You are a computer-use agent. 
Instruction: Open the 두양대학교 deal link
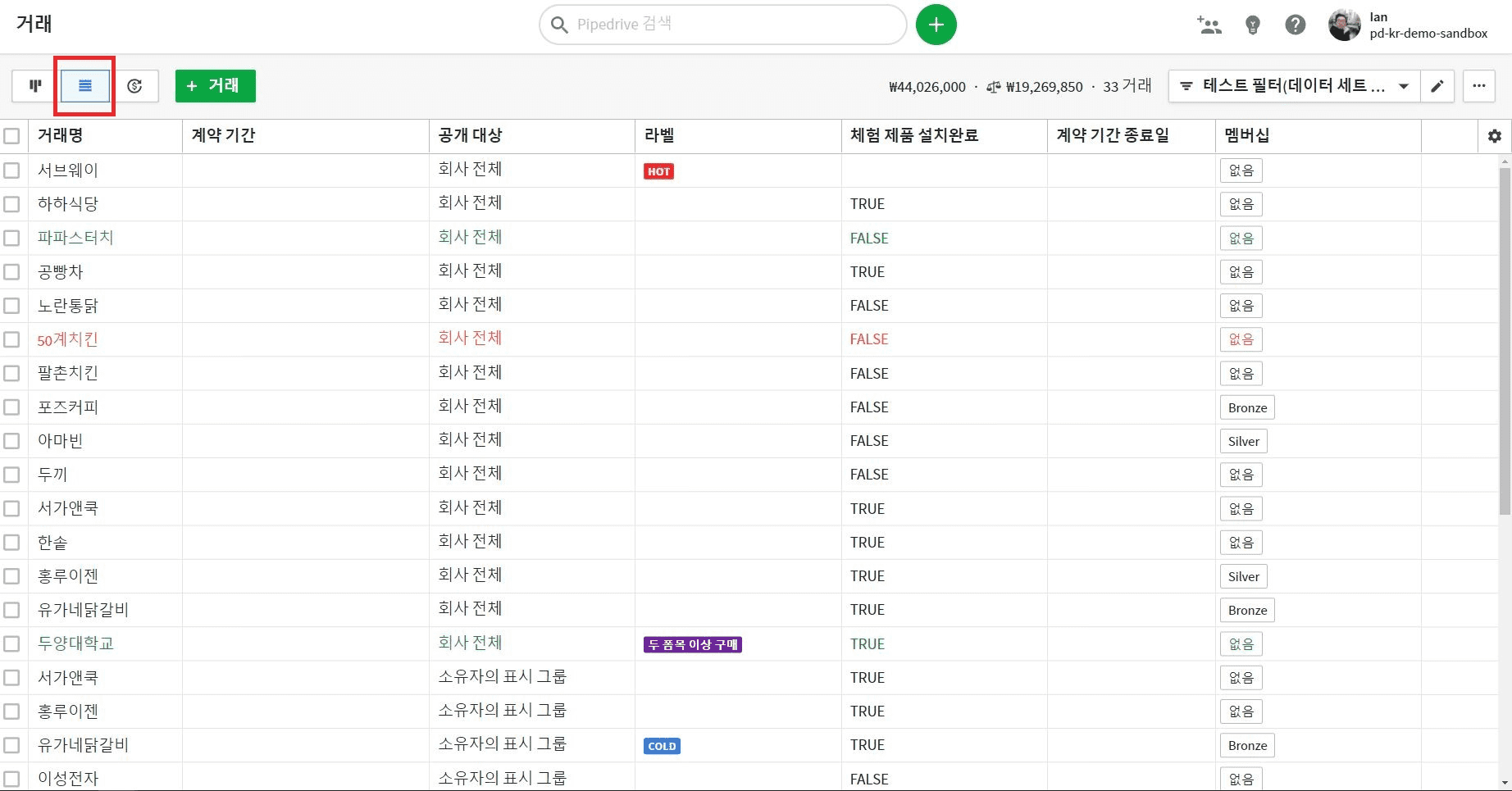(x=75, y=643)
